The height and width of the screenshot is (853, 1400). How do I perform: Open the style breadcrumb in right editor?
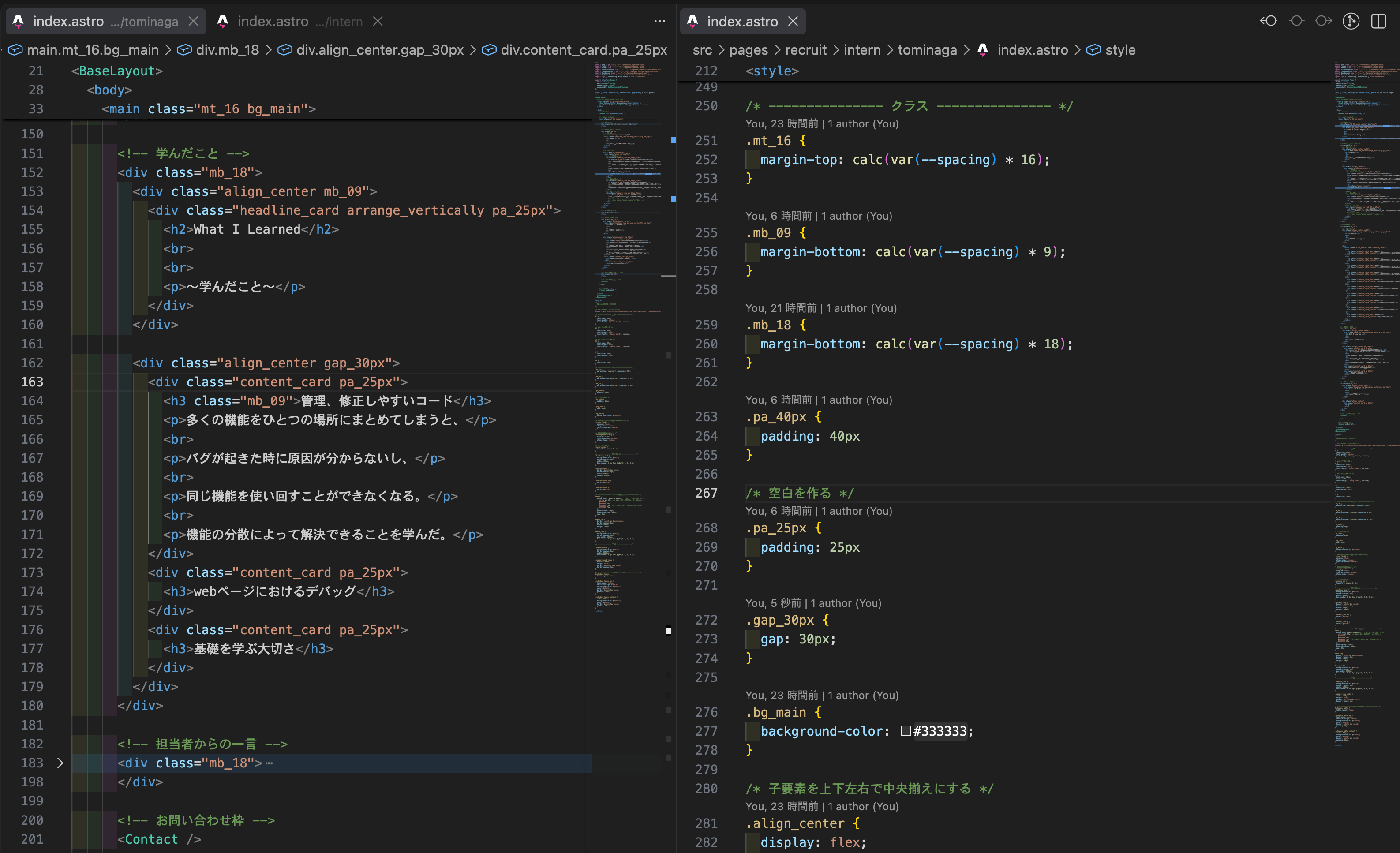click(1112, 50)
